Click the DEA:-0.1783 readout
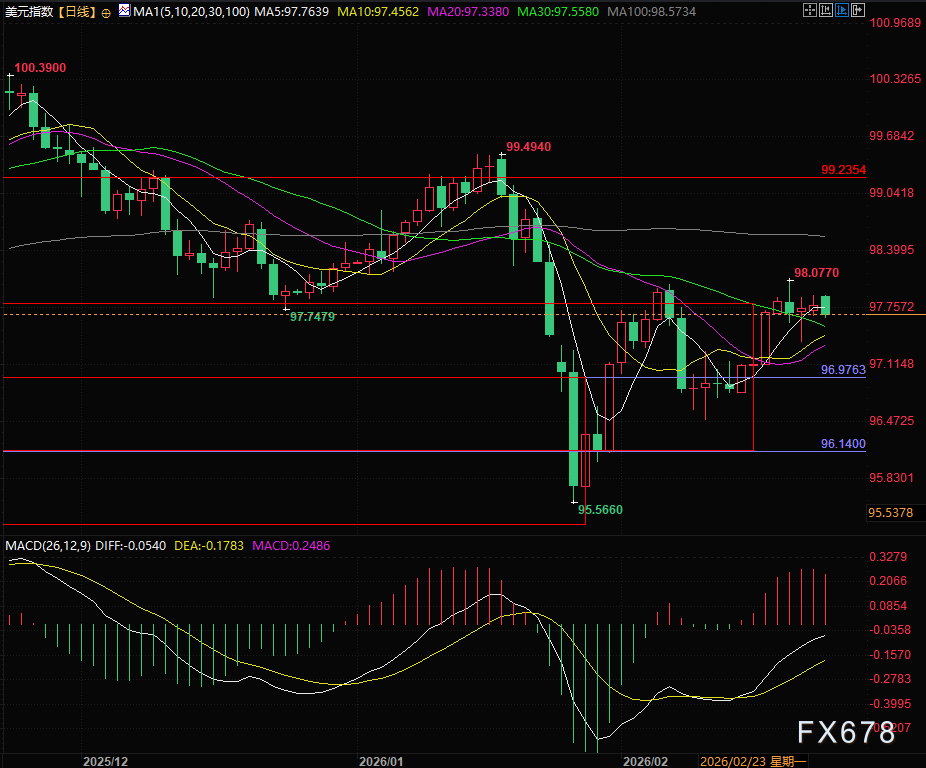Screen dimensions: 926x768 pyautogui.click(x=209, y=545)
